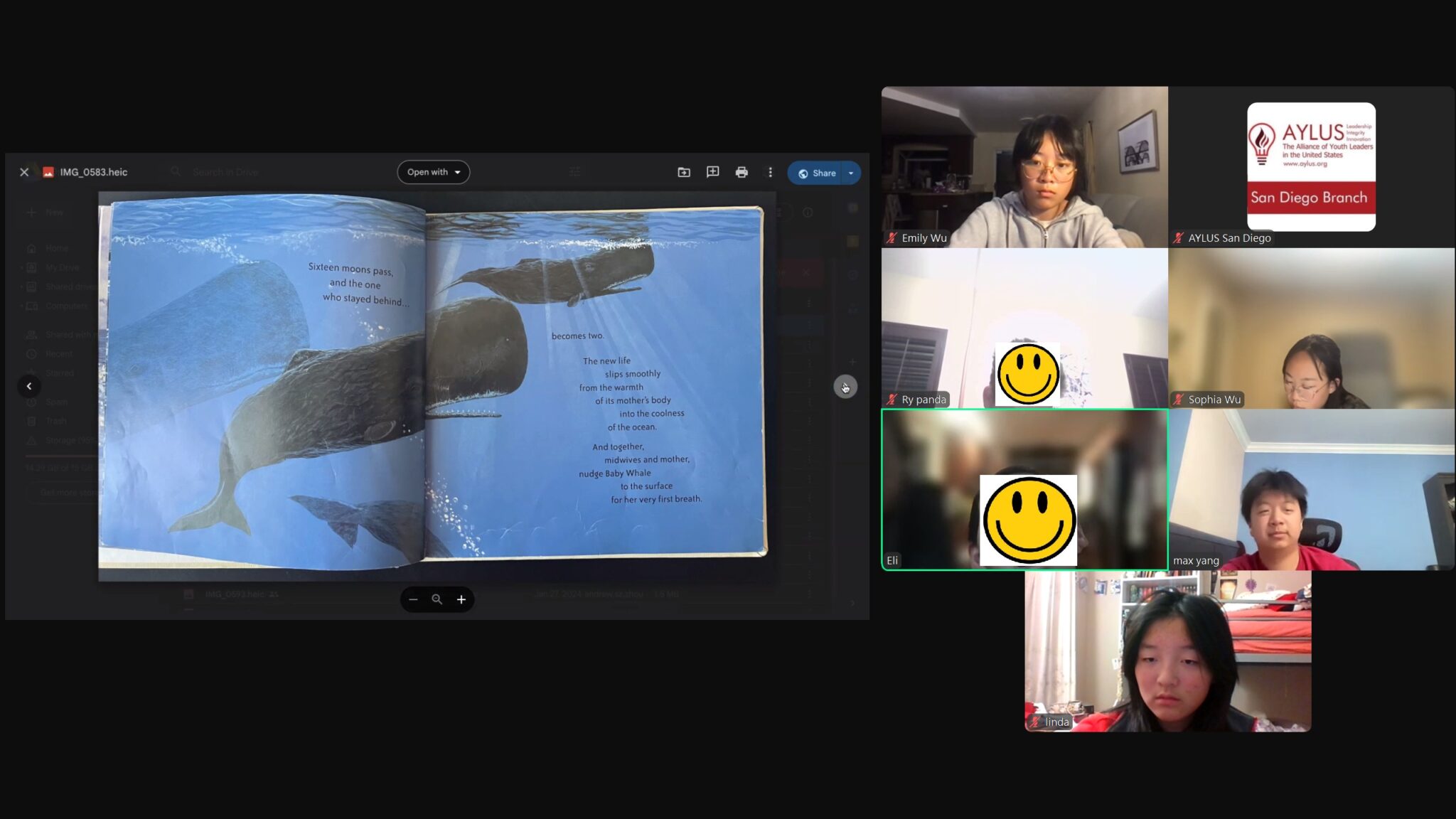Close the IMG_0583.heic image preview
This screenshot has width=1456, height=819.
(x=24, y=172)
